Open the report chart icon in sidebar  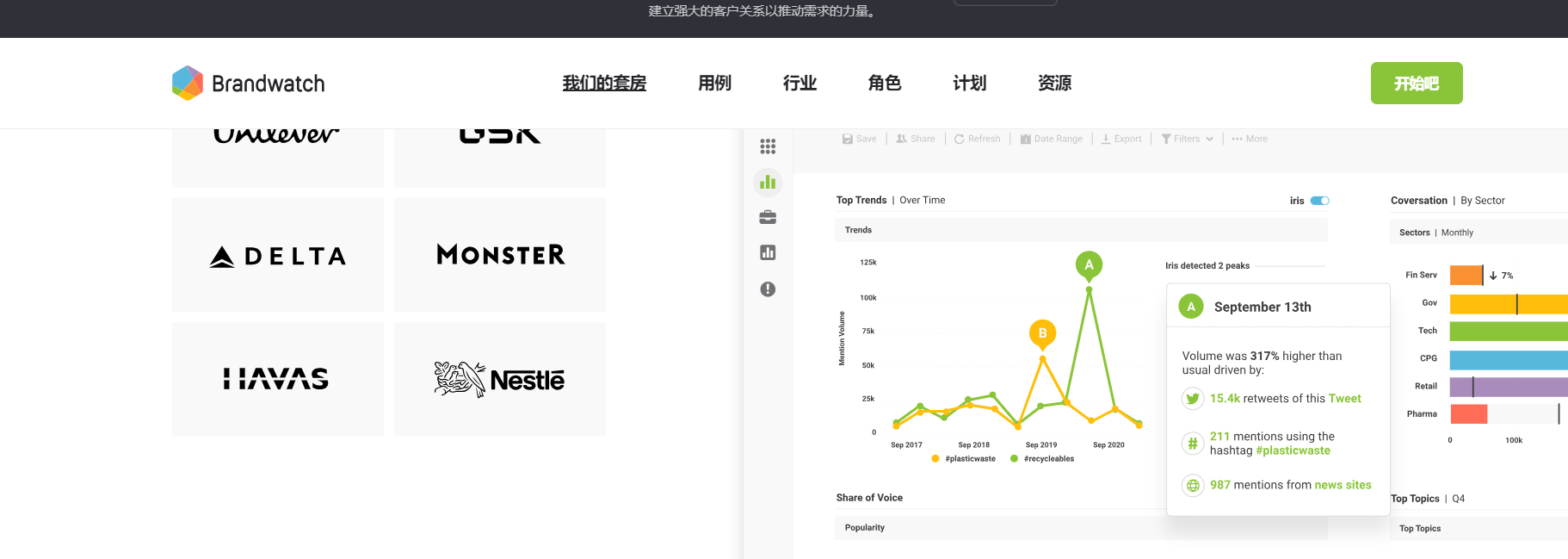tap(768, 252)
